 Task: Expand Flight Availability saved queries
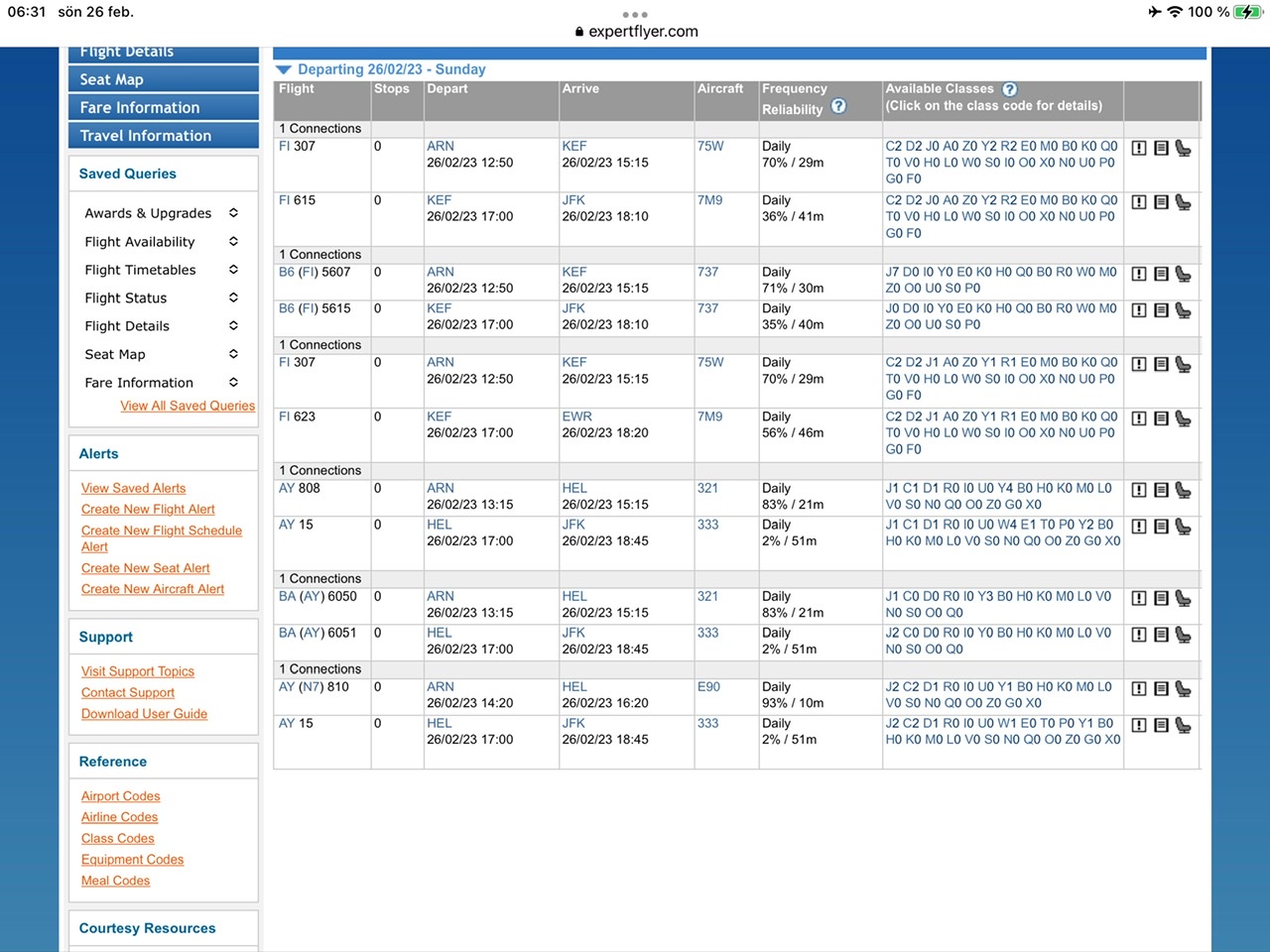(x=233, y=241)
